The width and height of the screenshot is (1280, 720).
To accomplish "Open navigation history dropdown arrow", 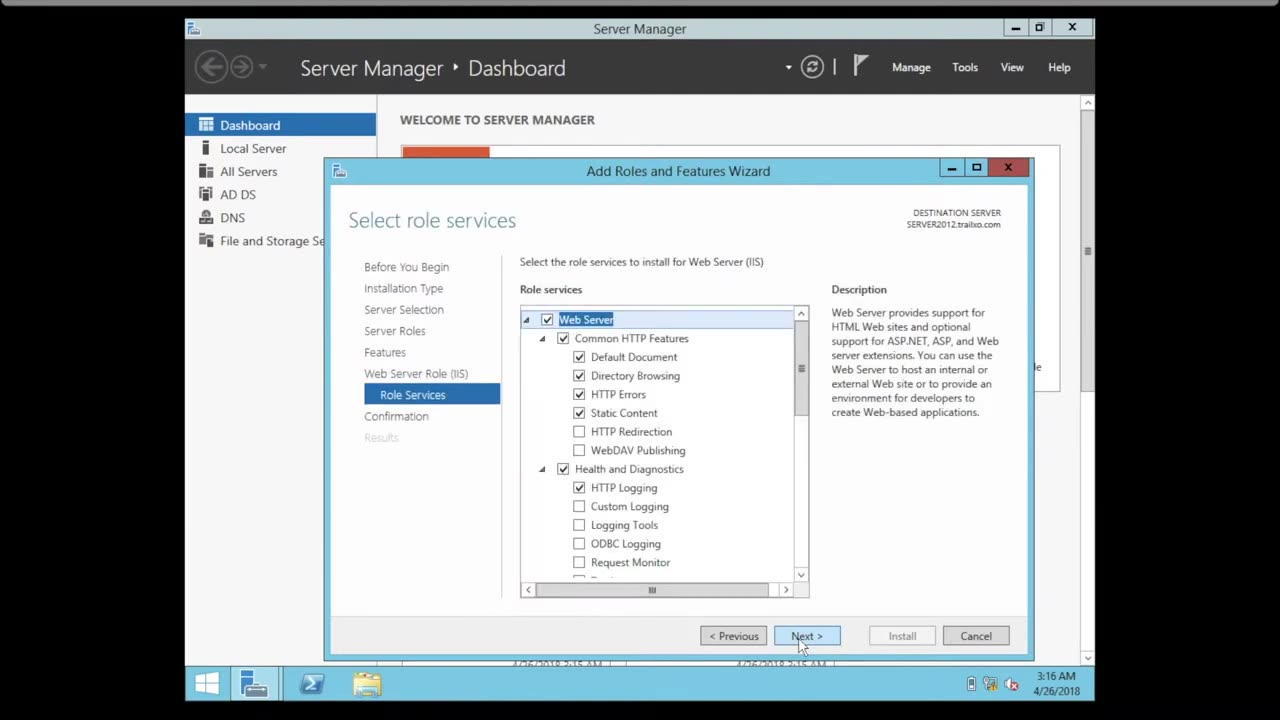I will 263,67.
